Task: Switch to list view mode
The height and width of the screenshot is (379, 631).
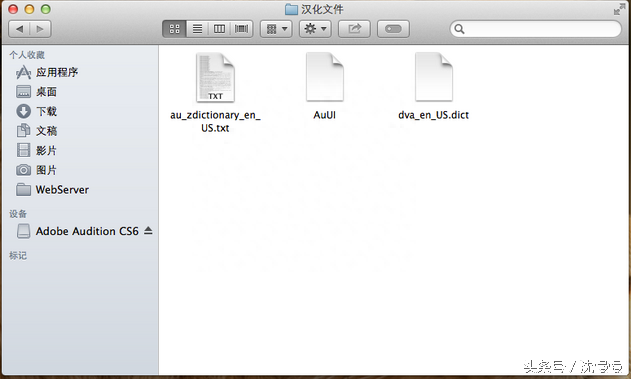Action: [197, 29]
